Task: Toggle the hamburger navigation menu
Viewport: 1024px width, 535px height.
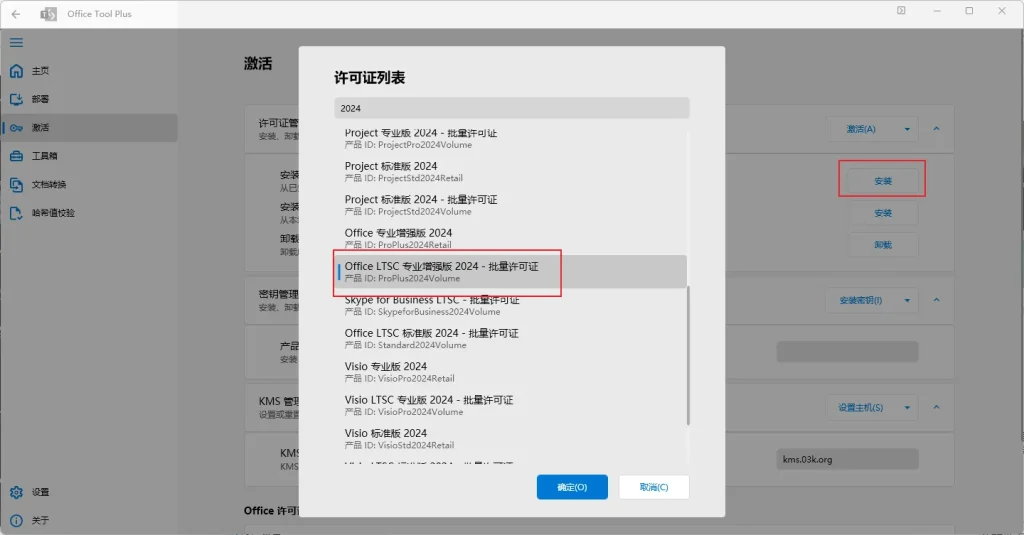Action: point(16,42)
